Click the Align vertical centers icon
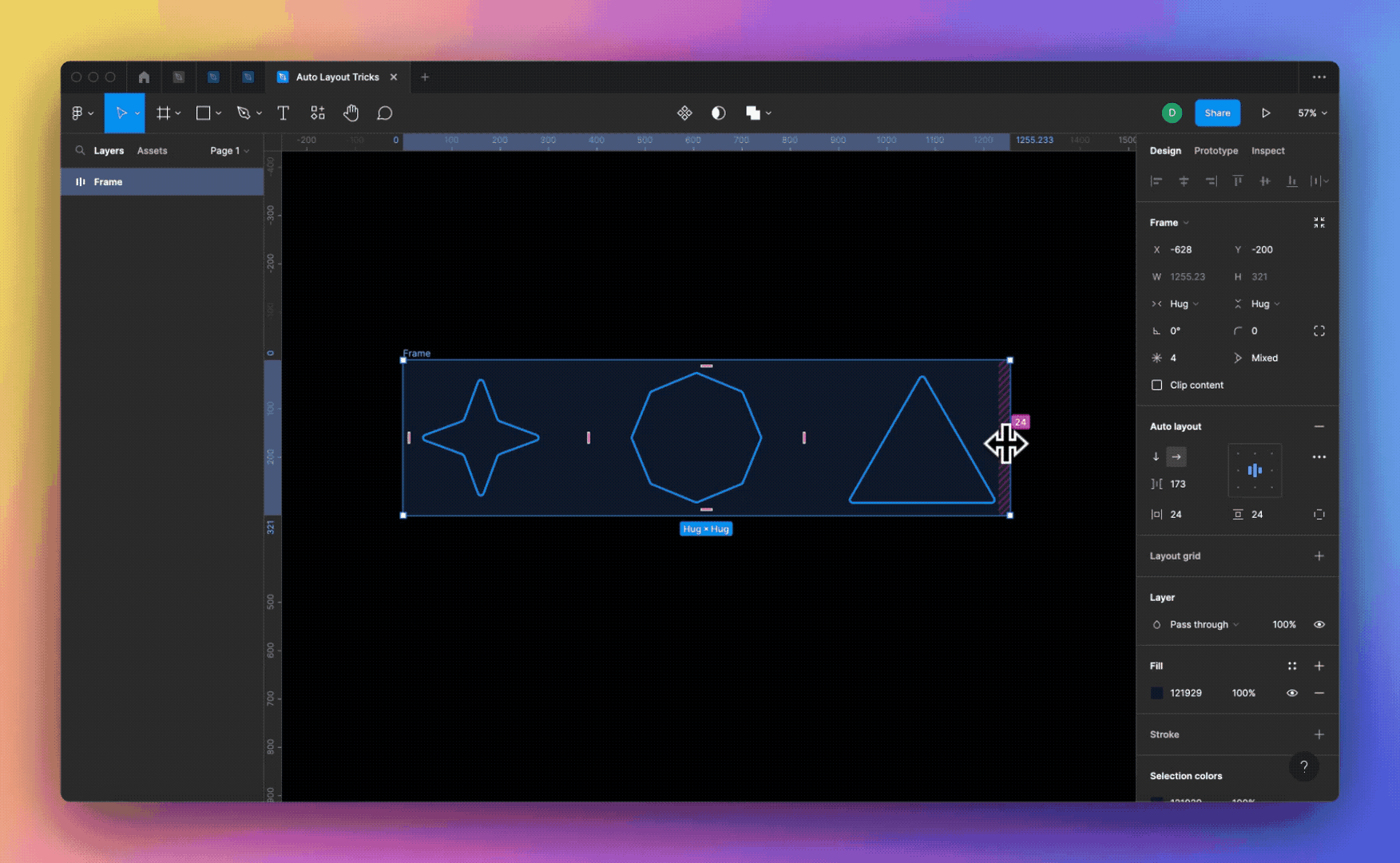Viewport: 1400px width, 863px height. point(1265,181)
